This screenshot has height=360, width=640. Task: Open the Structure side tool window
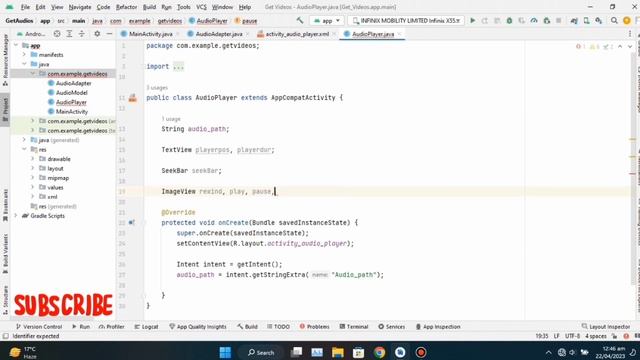tap(5, 300)
